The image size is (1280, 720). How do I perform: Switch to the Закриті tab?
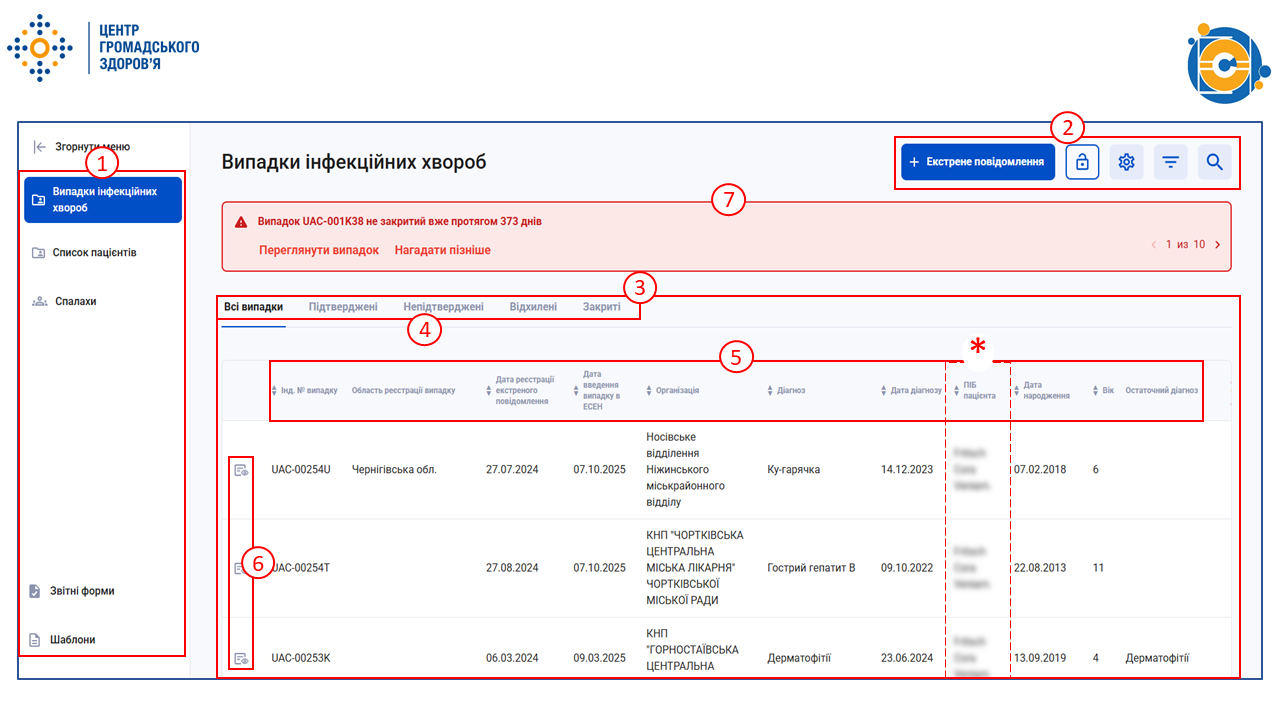(x=601, y=307)
